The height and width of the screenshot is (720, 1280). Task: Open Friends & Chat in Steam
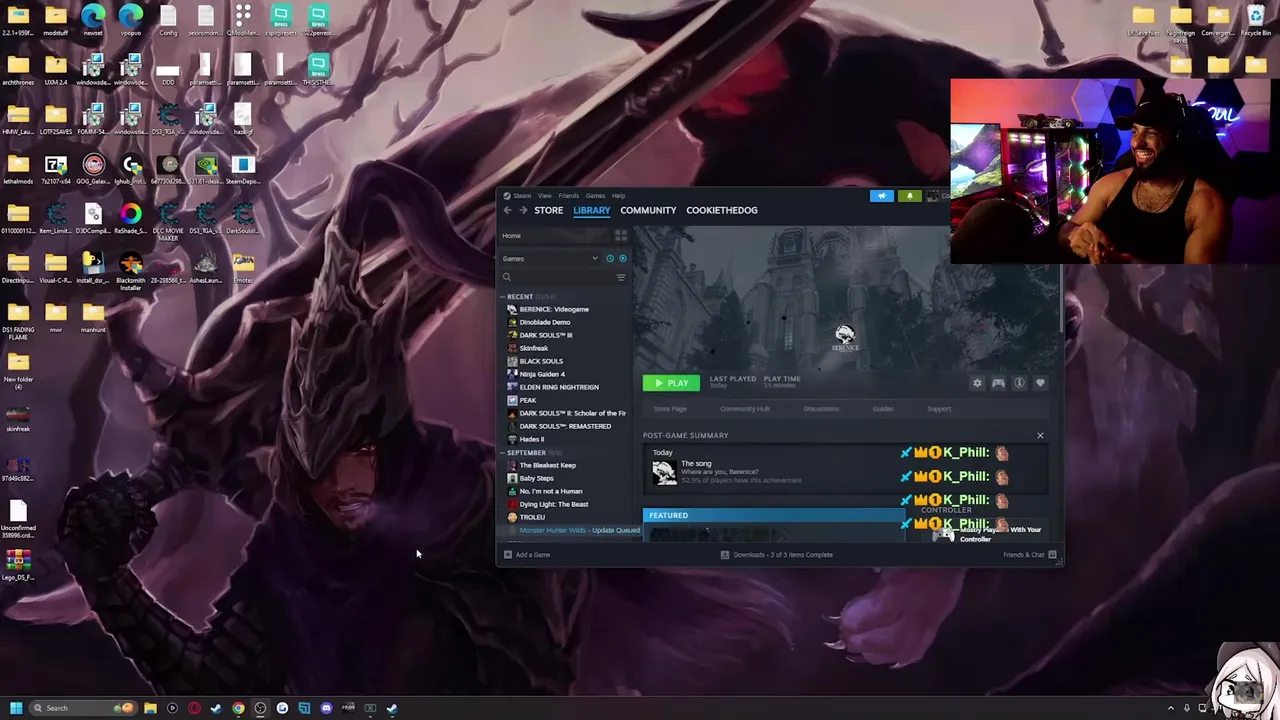point(1030,555)
